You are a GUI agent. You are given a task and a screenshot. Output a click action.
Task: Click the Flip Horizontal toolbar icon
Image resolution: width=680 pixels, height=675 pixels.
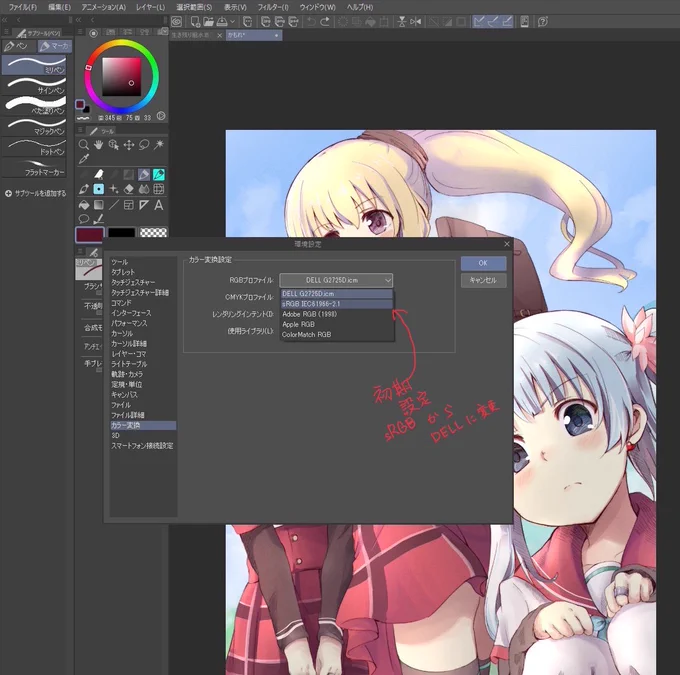415,22
